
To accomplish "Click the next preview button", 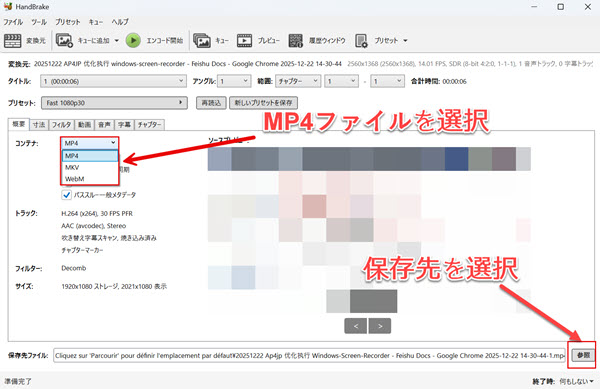I will point(380,326).
